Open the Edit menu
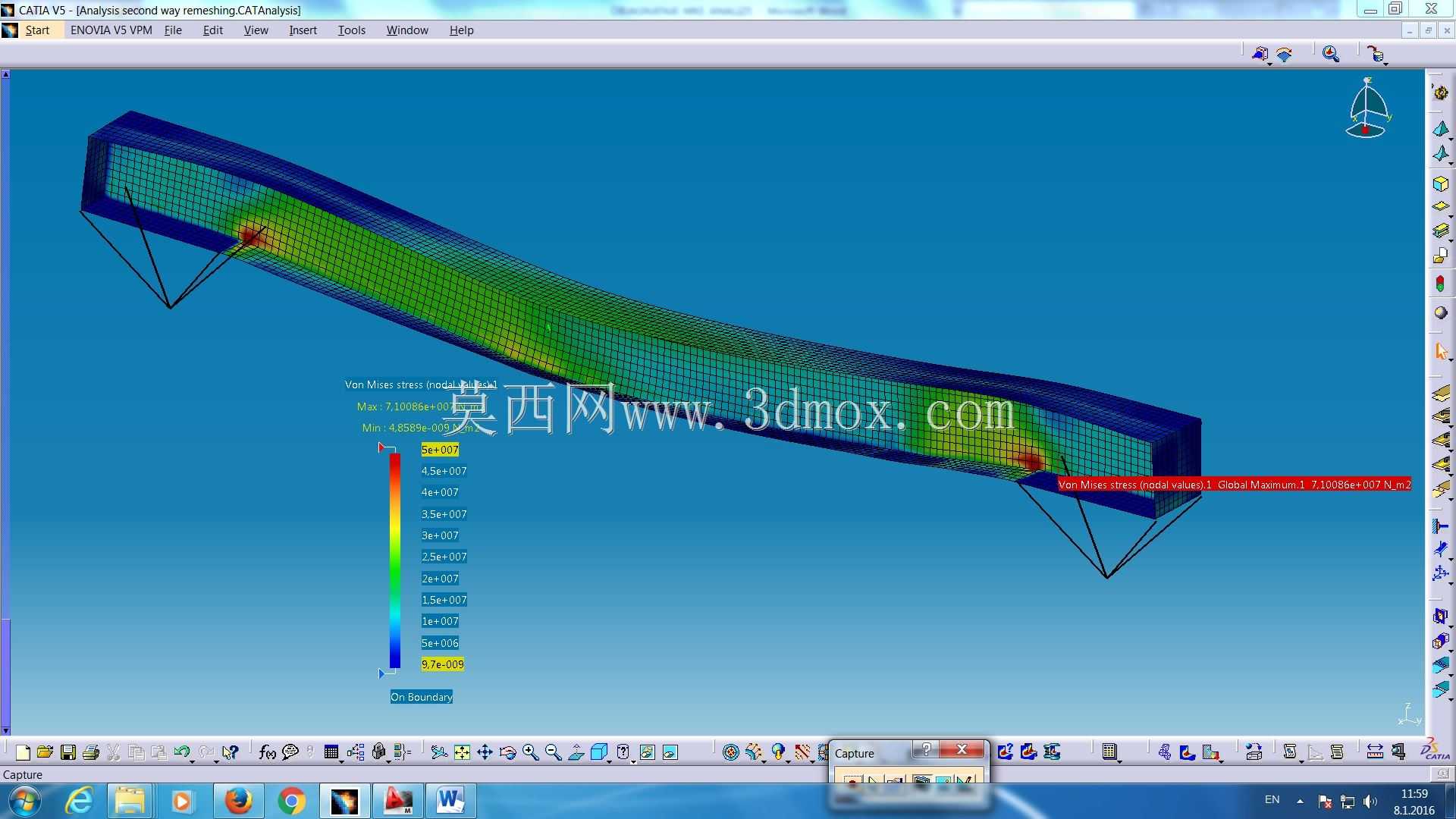1456x819 pixels. coord(213,30)
